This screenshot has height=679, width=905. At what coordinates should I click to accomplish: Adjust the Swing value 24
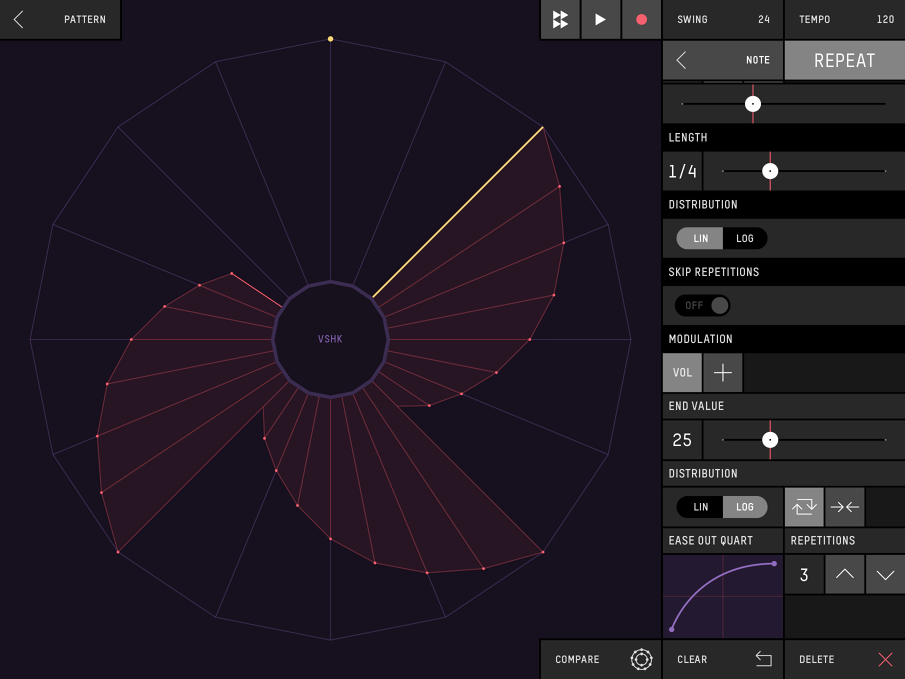tap(723, 19)
